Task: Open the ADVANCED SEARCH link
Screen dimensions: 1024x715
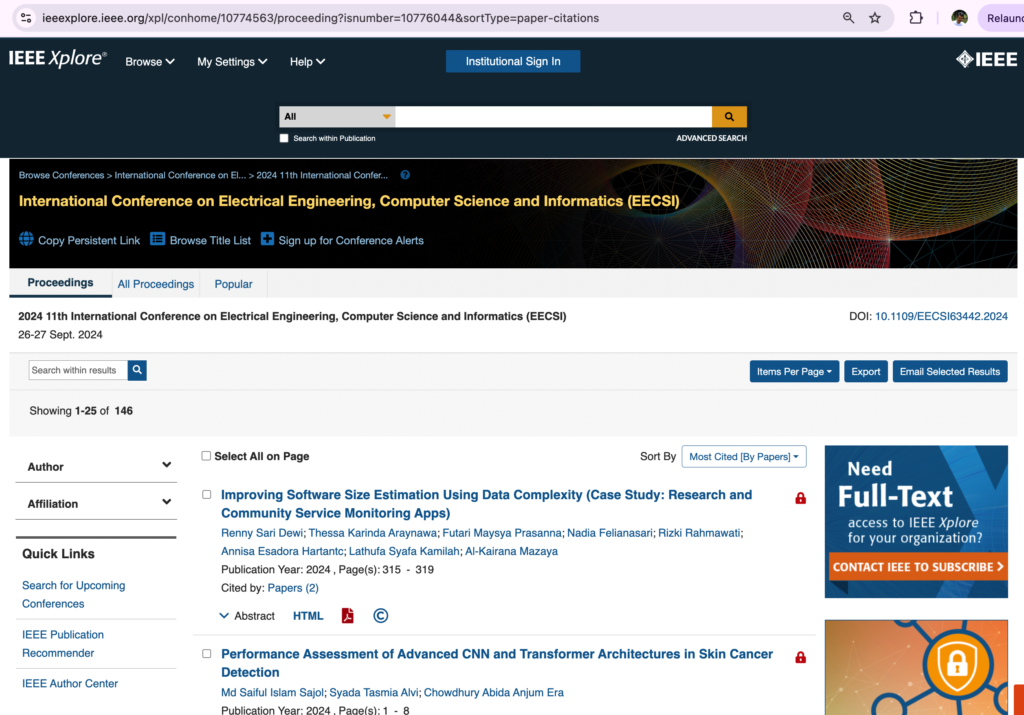Action: [711, 138]
